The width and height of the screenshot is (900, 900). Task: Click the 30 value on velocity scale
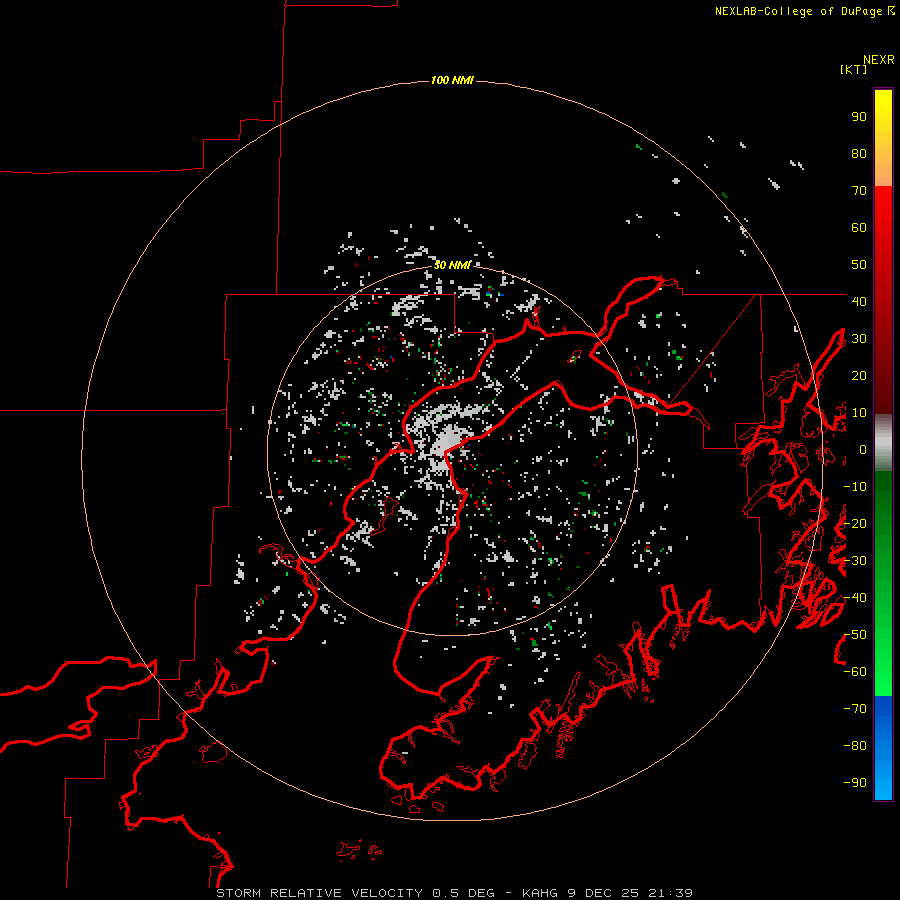[x=859, y=339]
